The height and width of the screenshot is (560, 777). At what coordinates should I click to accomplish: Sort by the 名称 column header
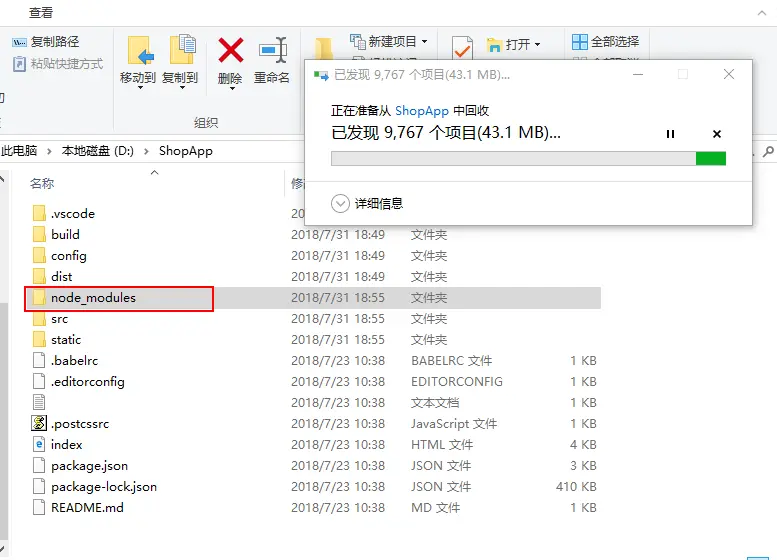[x=42, y=184]
